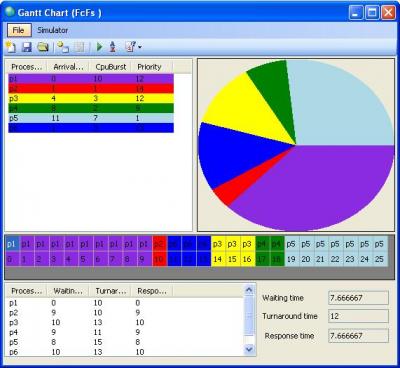Screen dimensions: 400x368
Task: Select the red p2 process row
Action: pyautogui.click(x=91, y=88)
